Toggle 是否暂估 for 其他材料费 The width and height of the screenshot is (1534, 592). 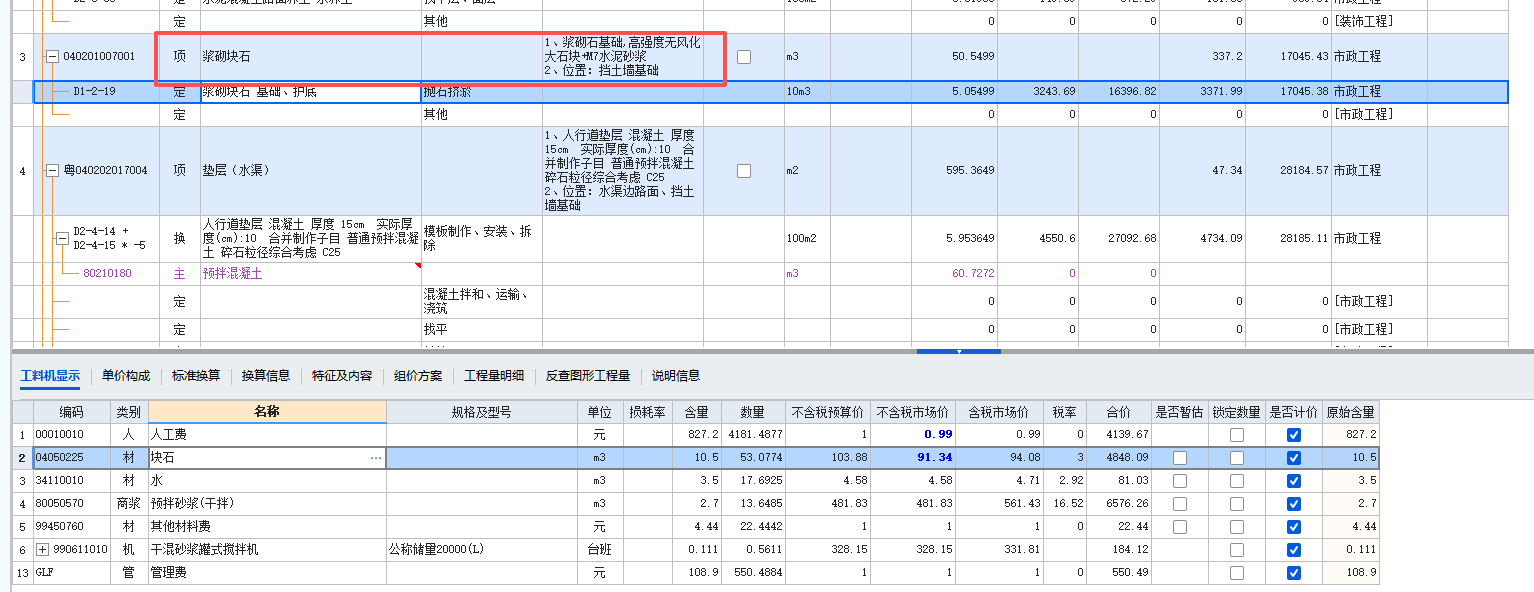pos(1180,526)
